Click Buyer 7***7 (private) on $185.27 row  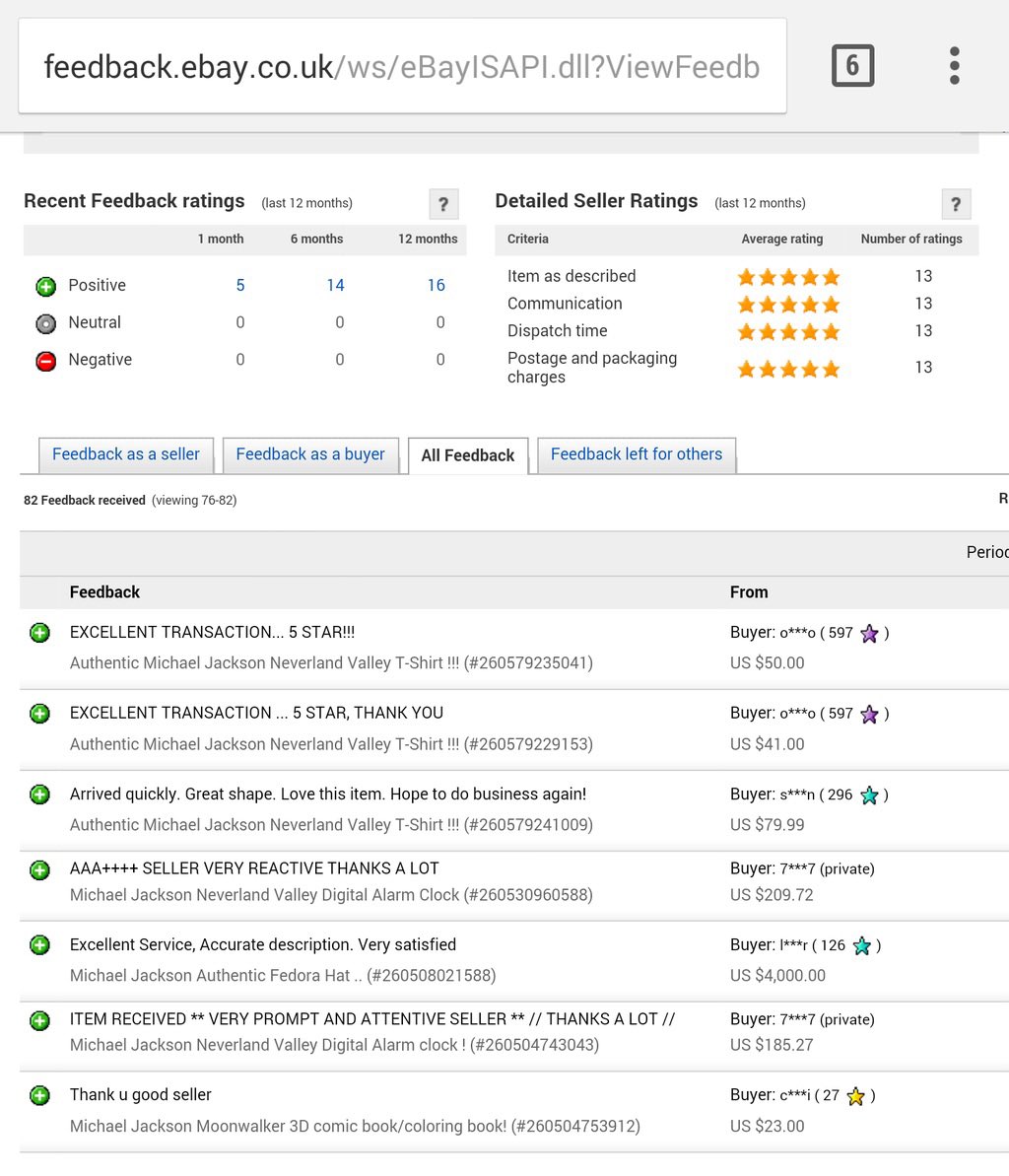pyautogui.click(x=802, y=1020)
